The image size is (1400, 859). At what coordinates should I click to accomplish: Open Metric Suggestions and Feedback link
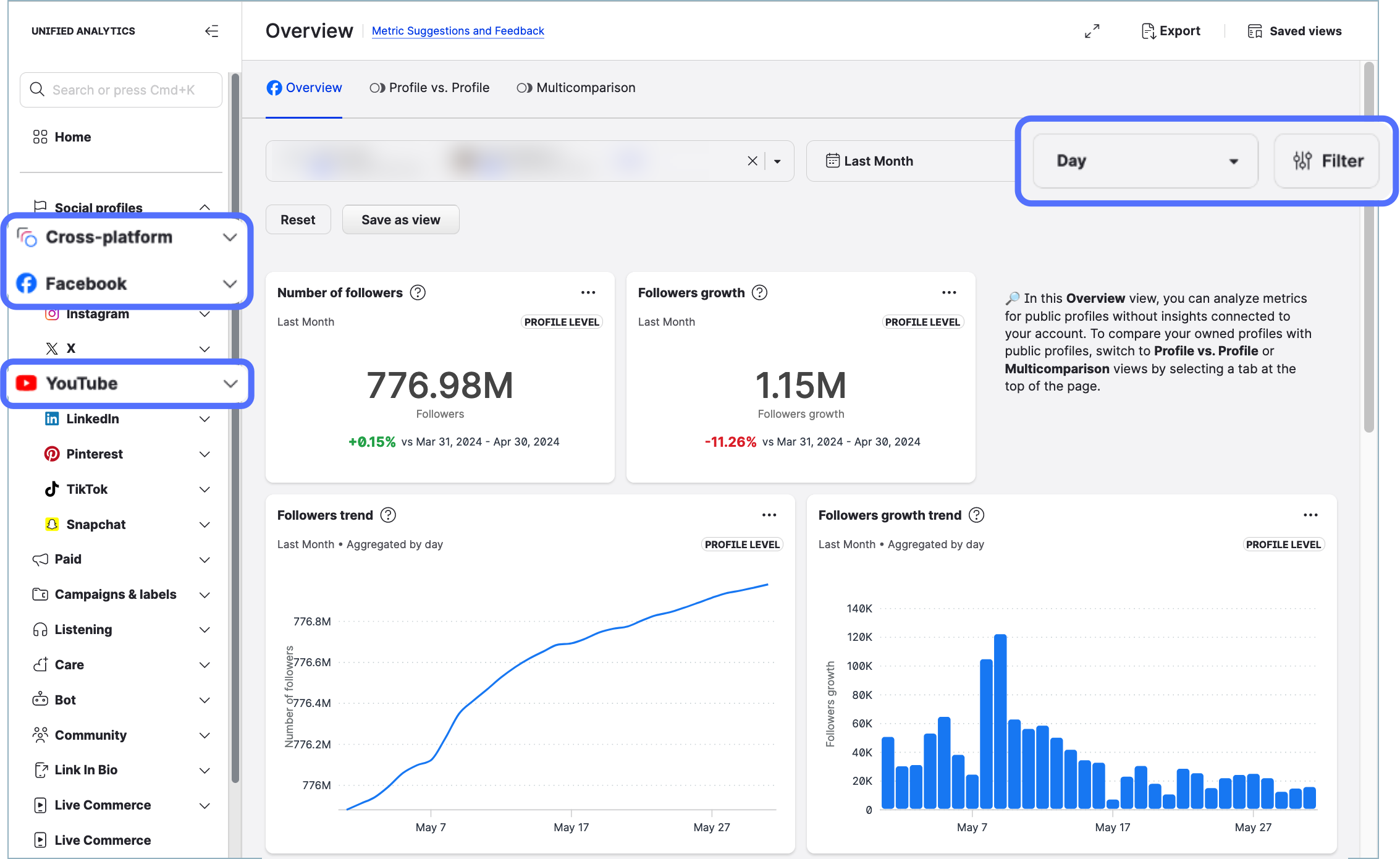[x=458, y=31]
